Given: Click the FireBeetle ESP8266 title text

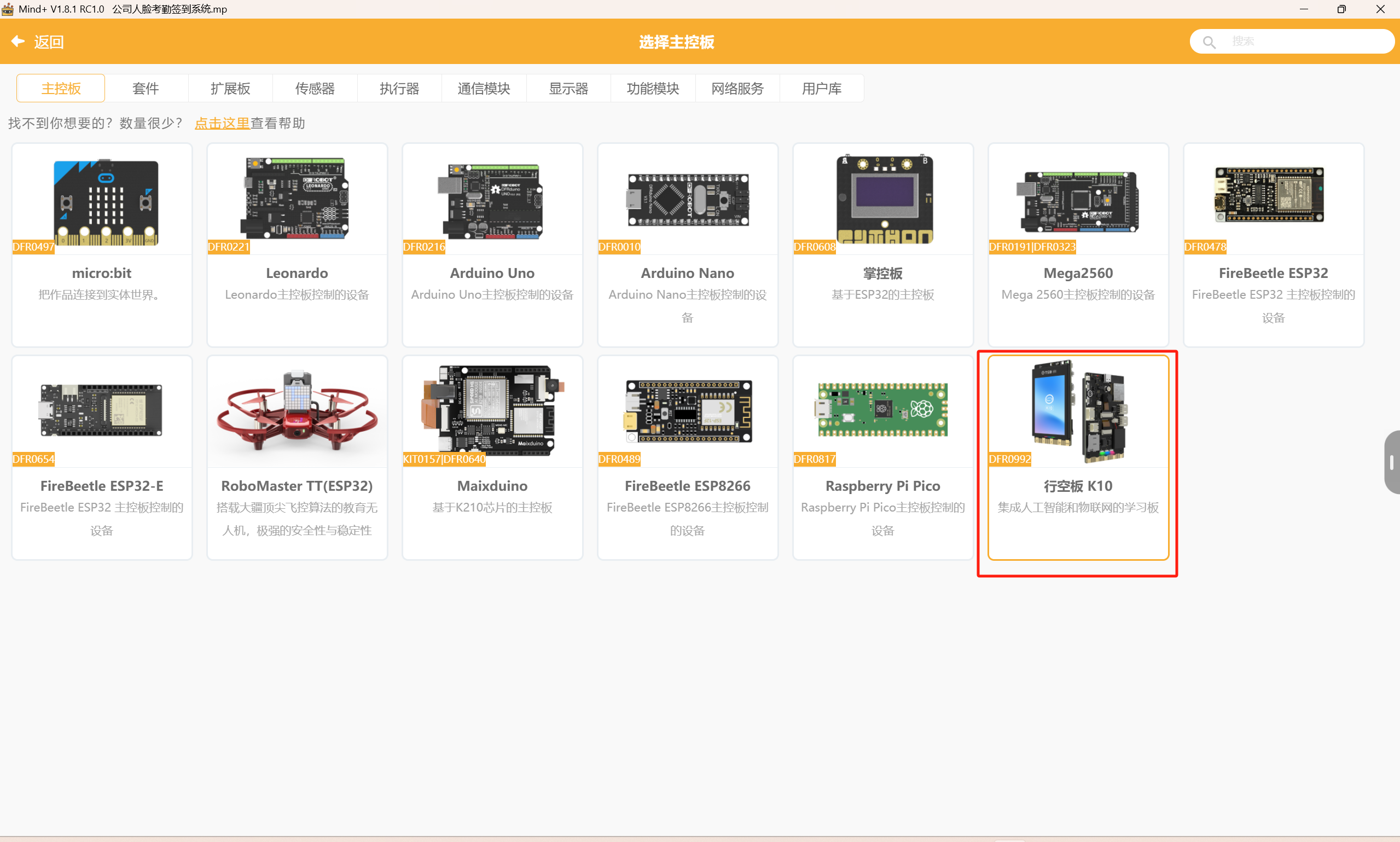Looking at the screenshot, I should [688, 486].
